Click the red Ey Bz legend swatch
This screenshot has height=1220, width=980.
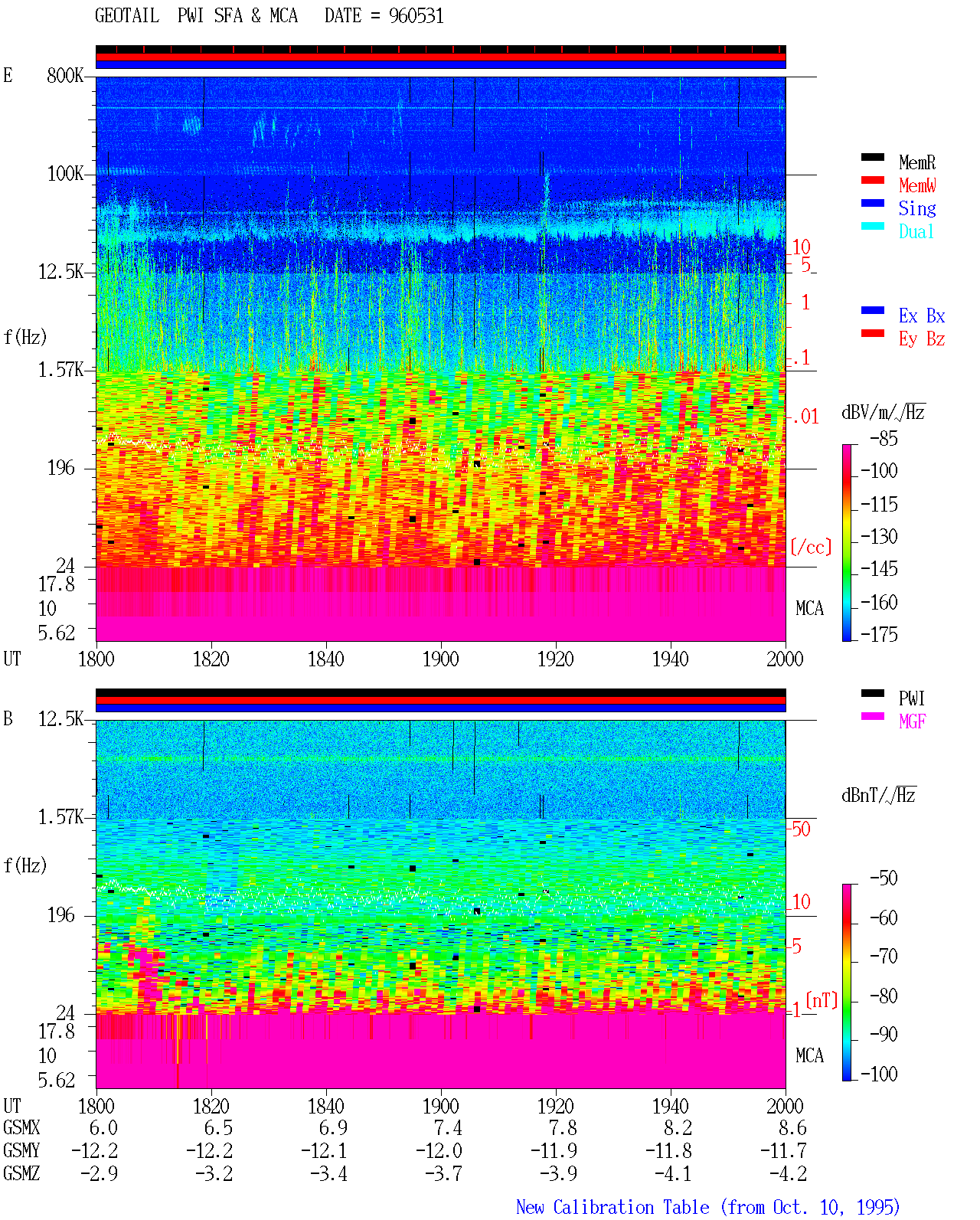pyautogui.click(x=873, y=333)
